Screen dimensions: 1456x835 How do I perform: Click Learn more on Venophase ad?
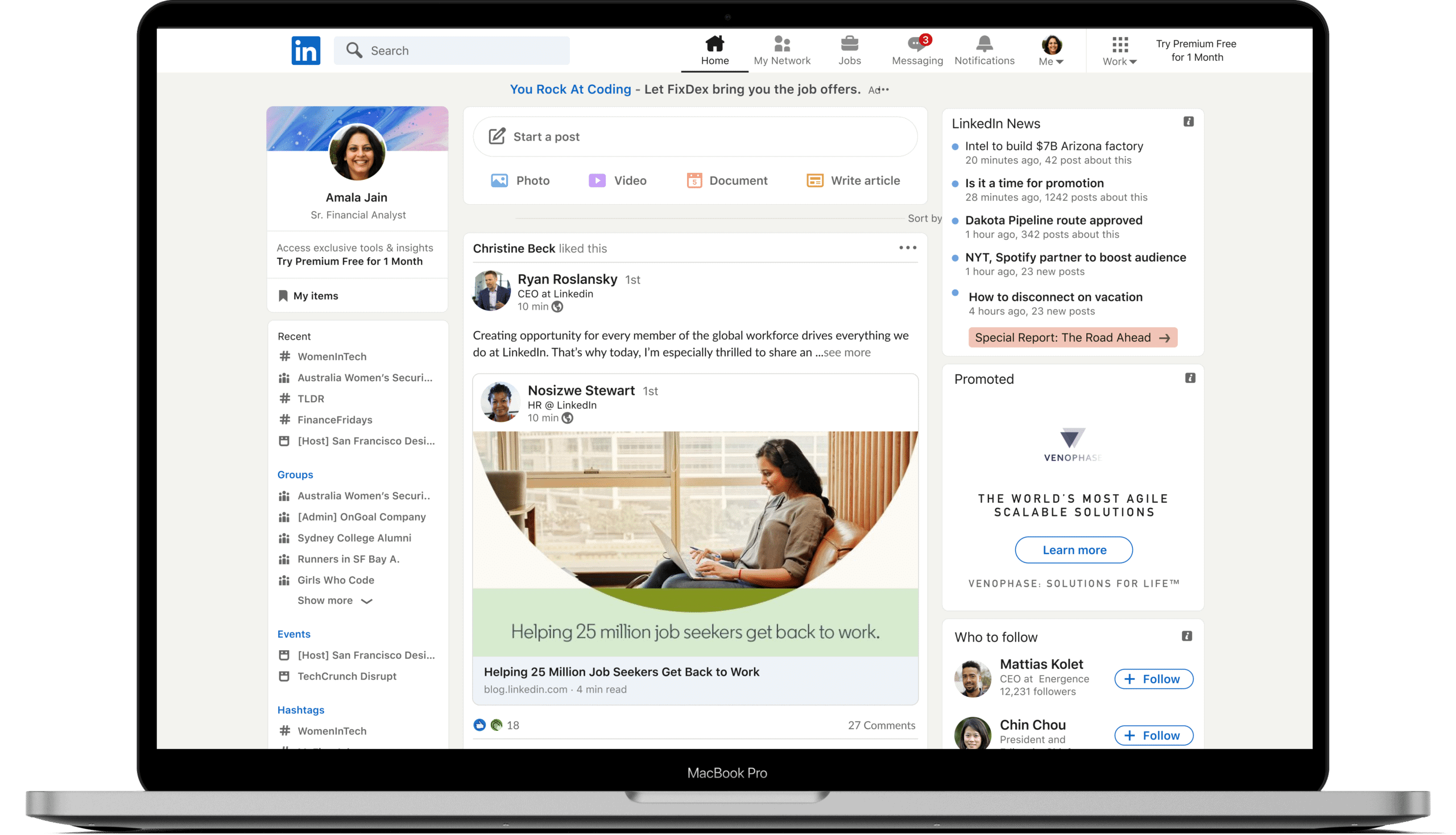(1073, 550)
